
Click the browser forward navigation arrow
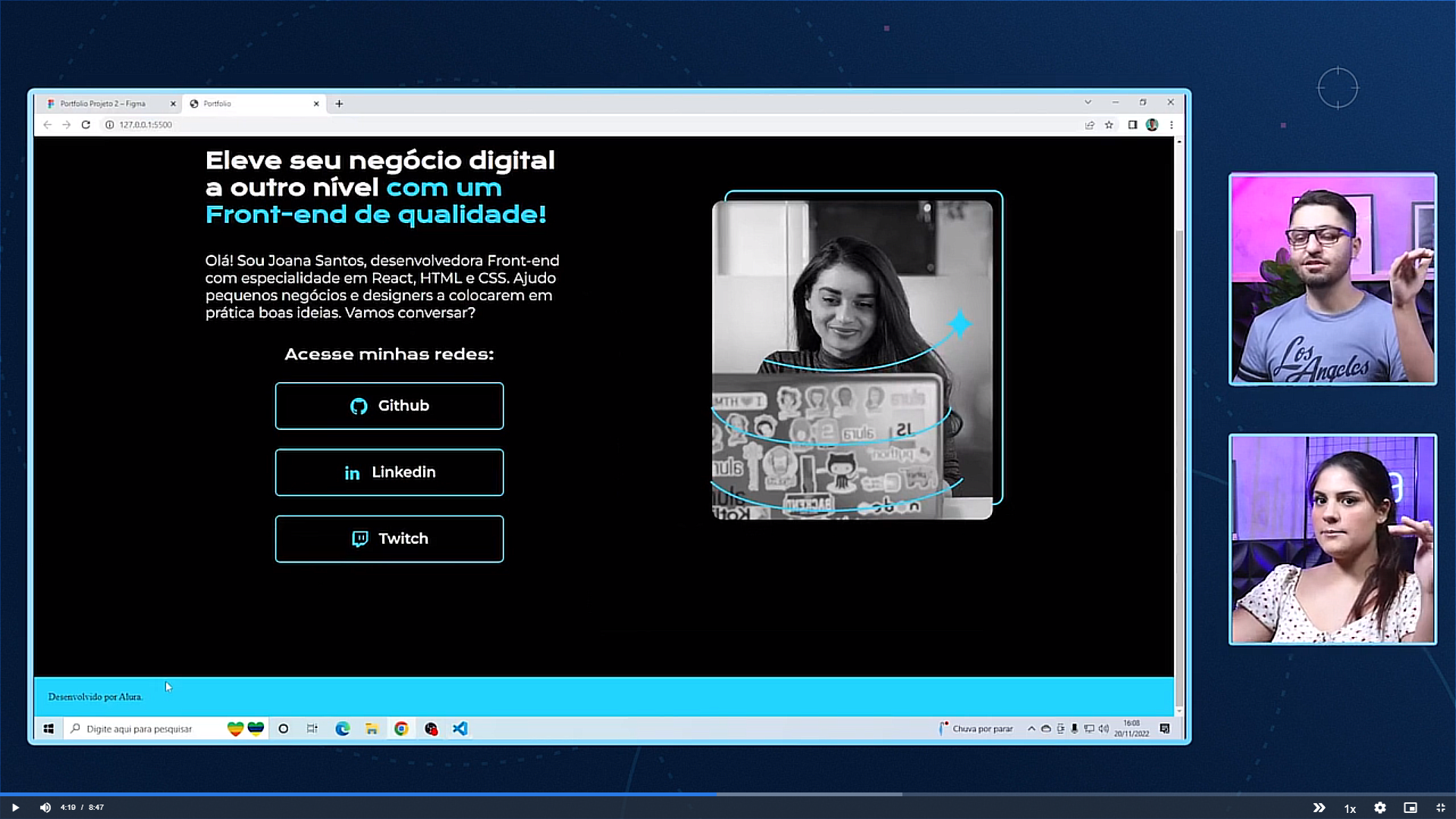[66, 124]
